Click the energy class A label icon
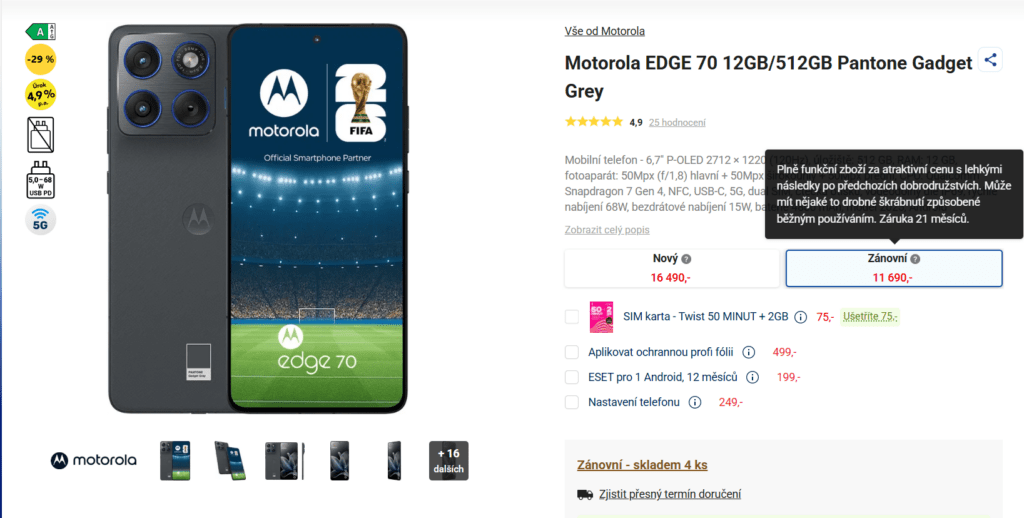 point(40,31)
